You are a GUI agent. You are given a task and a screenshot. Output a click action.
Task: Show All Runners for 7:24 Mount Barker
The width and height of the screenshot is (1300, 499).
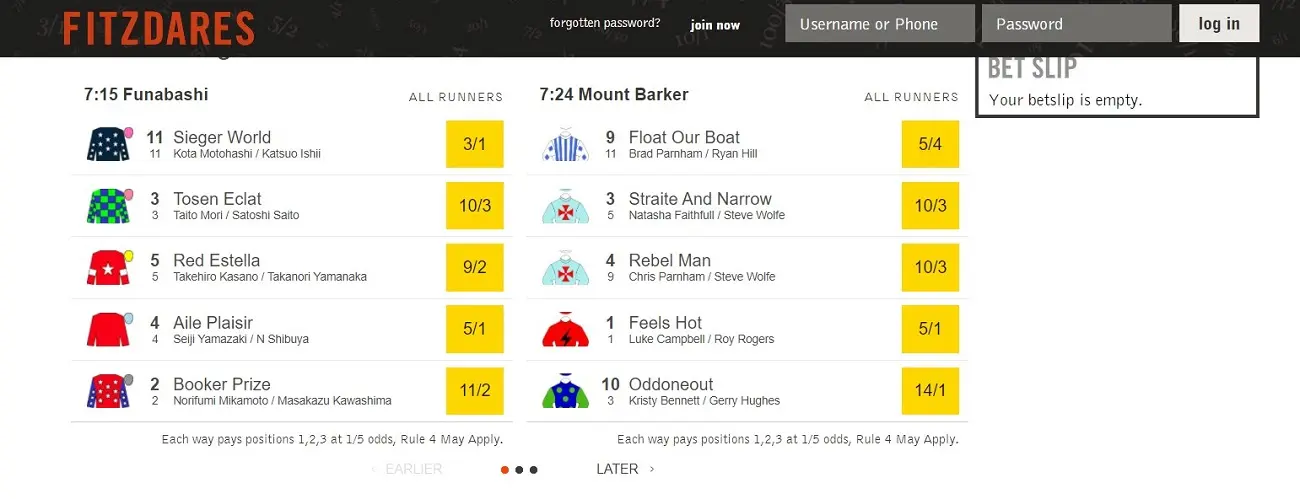911,97
